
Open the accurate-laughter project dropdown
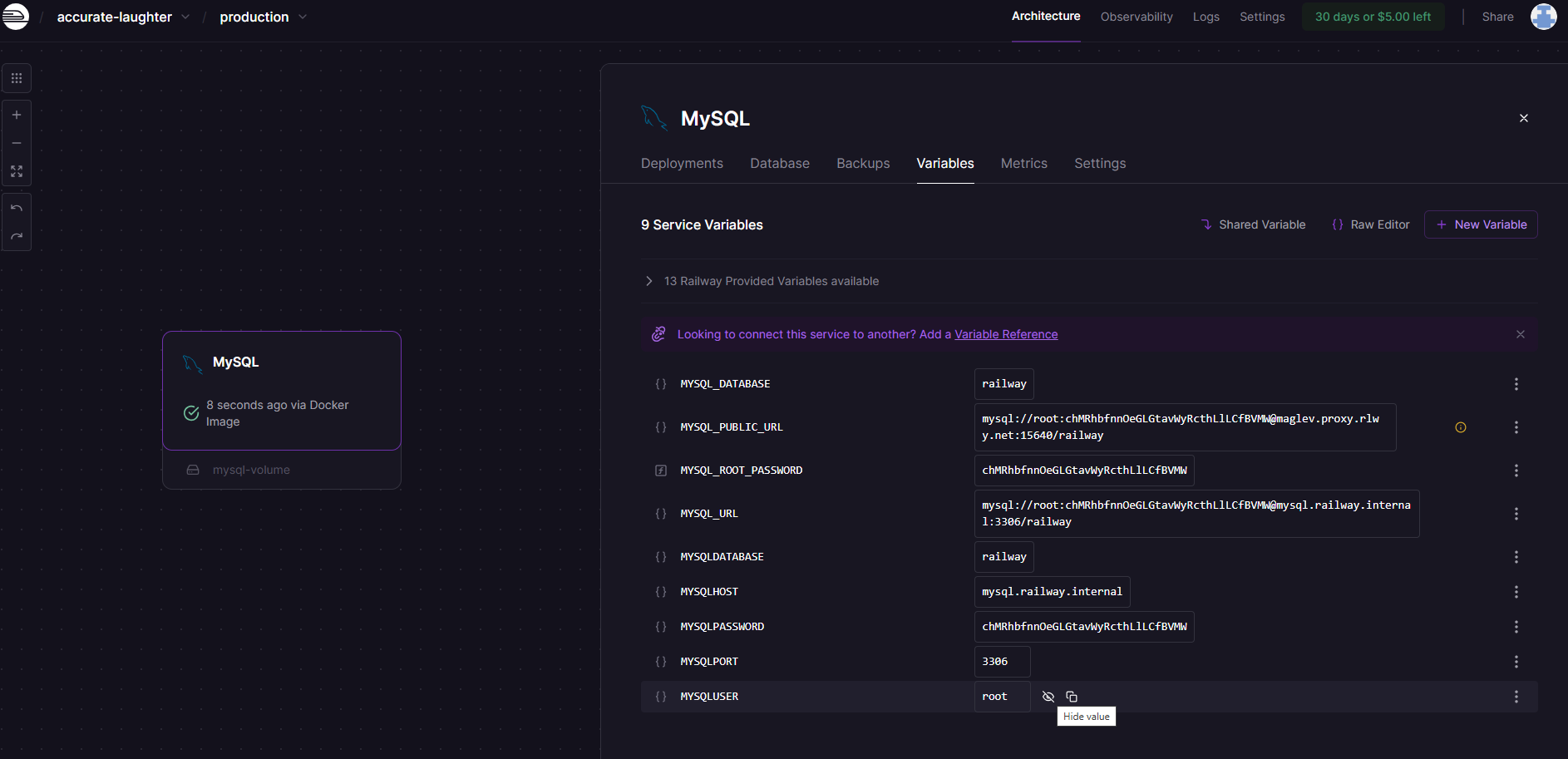[124, 17]
